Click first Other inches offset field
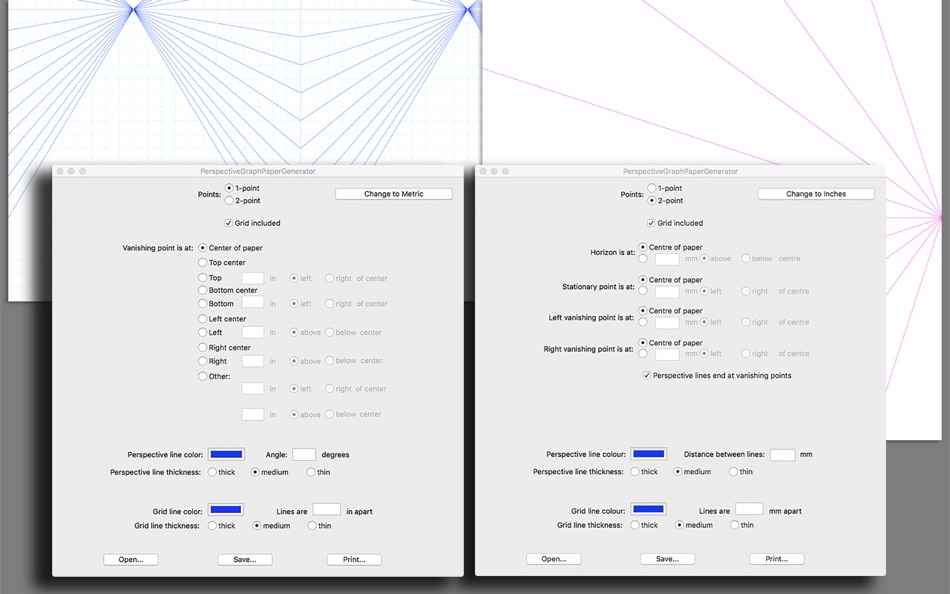Image resolution: width=950 pixels, height=594 pixels. 253,389
